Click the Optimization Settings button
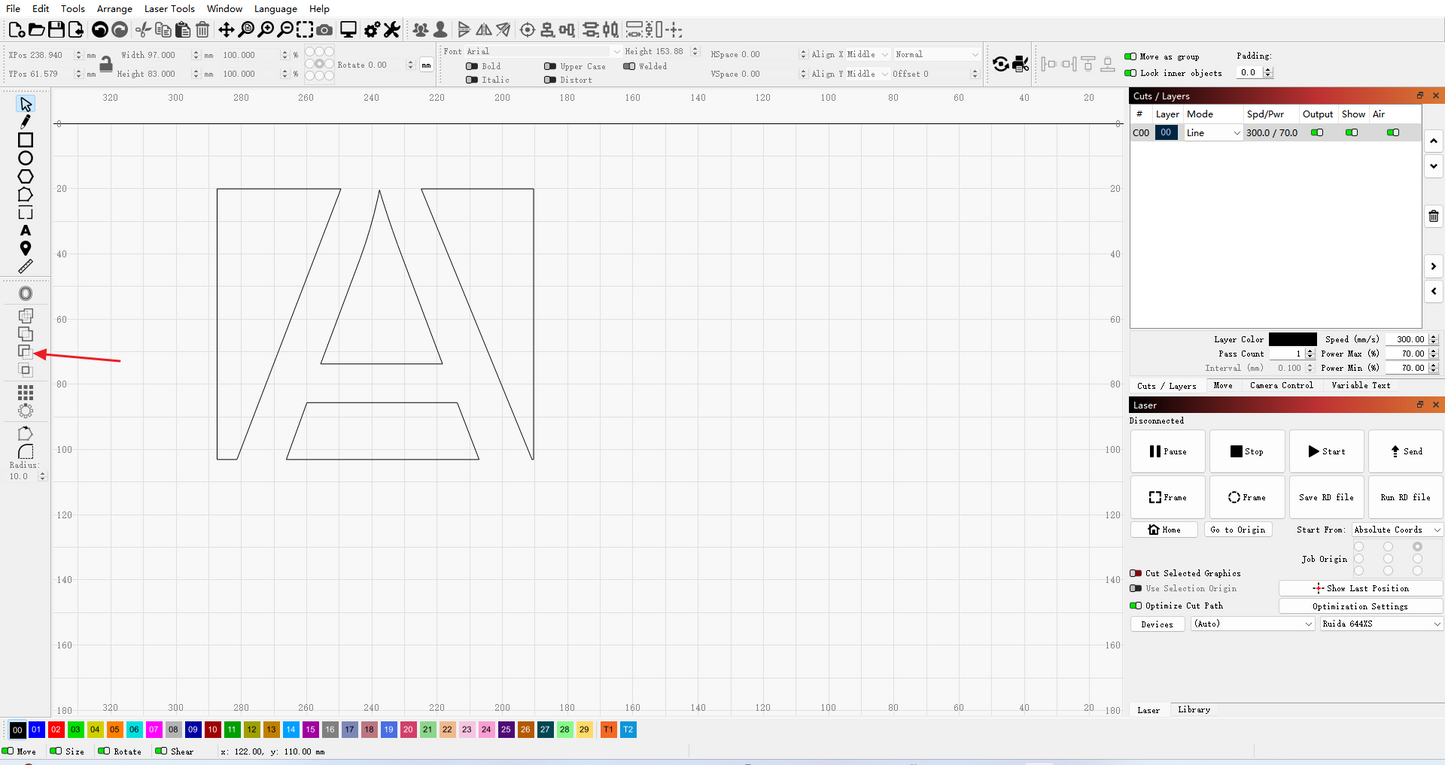 [x=1360, y=606]
